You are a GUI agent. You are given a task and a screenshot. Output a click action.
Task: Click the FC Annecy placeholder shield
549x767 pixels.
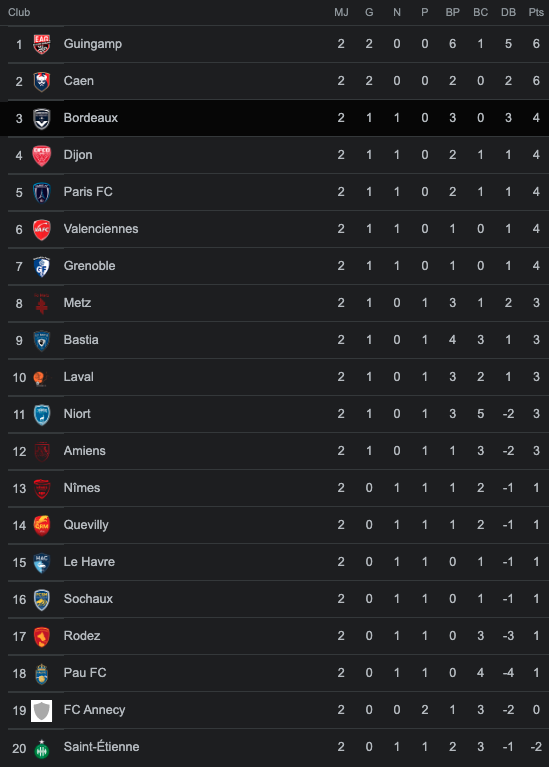coord(42,711)
